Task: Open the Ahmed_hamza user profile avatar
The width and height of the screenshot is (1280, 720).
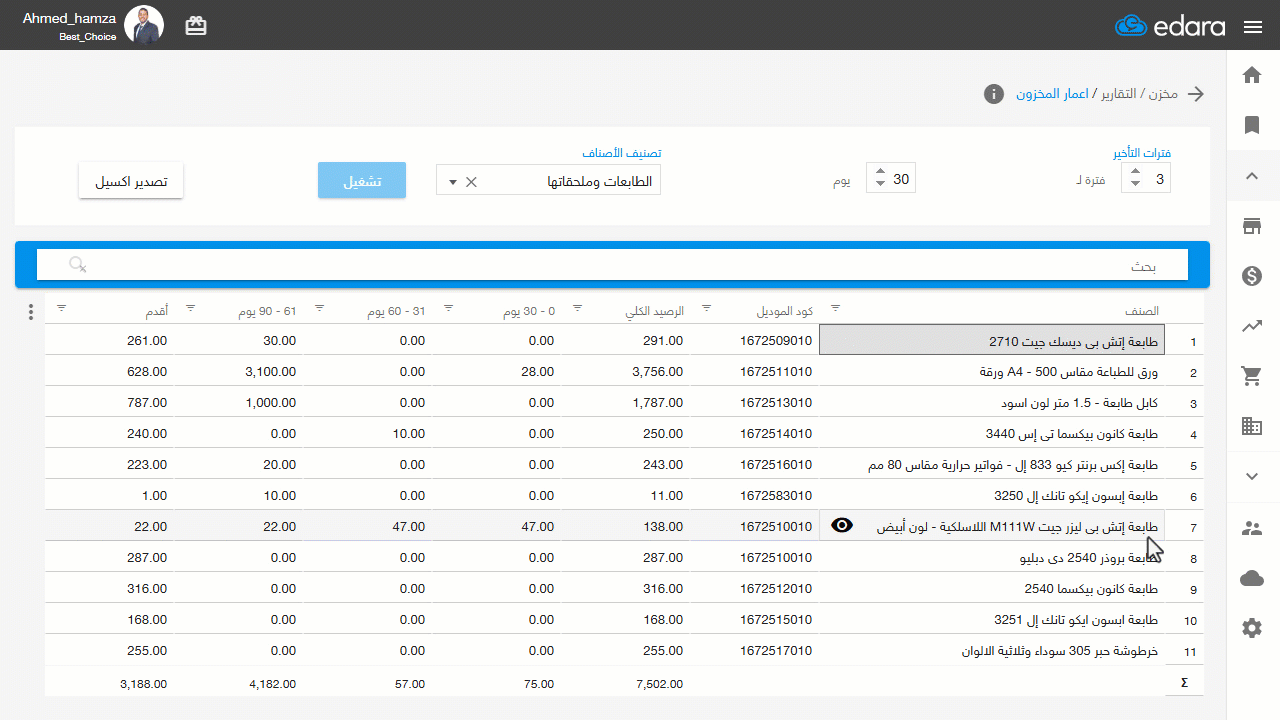Action: pos(144,25)
